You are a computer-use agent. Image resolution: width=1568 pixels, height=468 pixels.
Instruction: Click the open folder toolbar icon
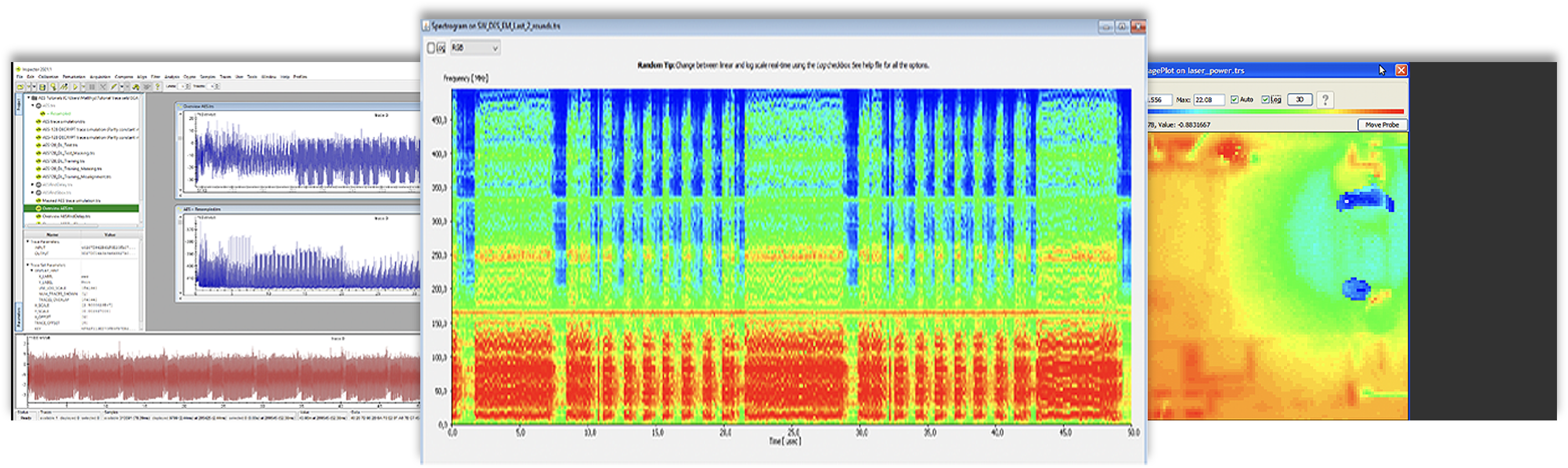point(20,87)
